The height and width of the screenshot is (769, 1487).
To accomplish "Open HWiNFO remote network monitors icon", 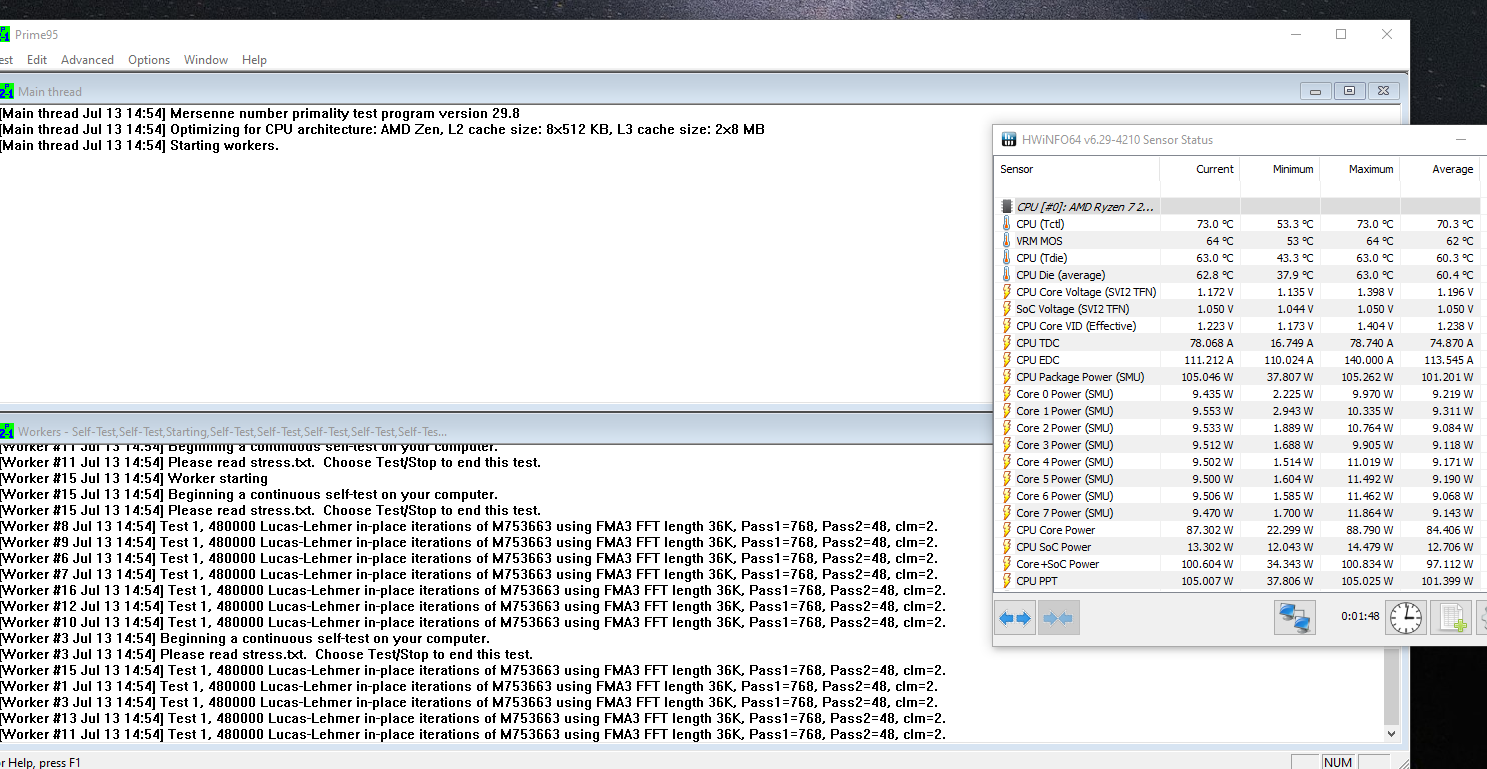I will pos(1295,618).
